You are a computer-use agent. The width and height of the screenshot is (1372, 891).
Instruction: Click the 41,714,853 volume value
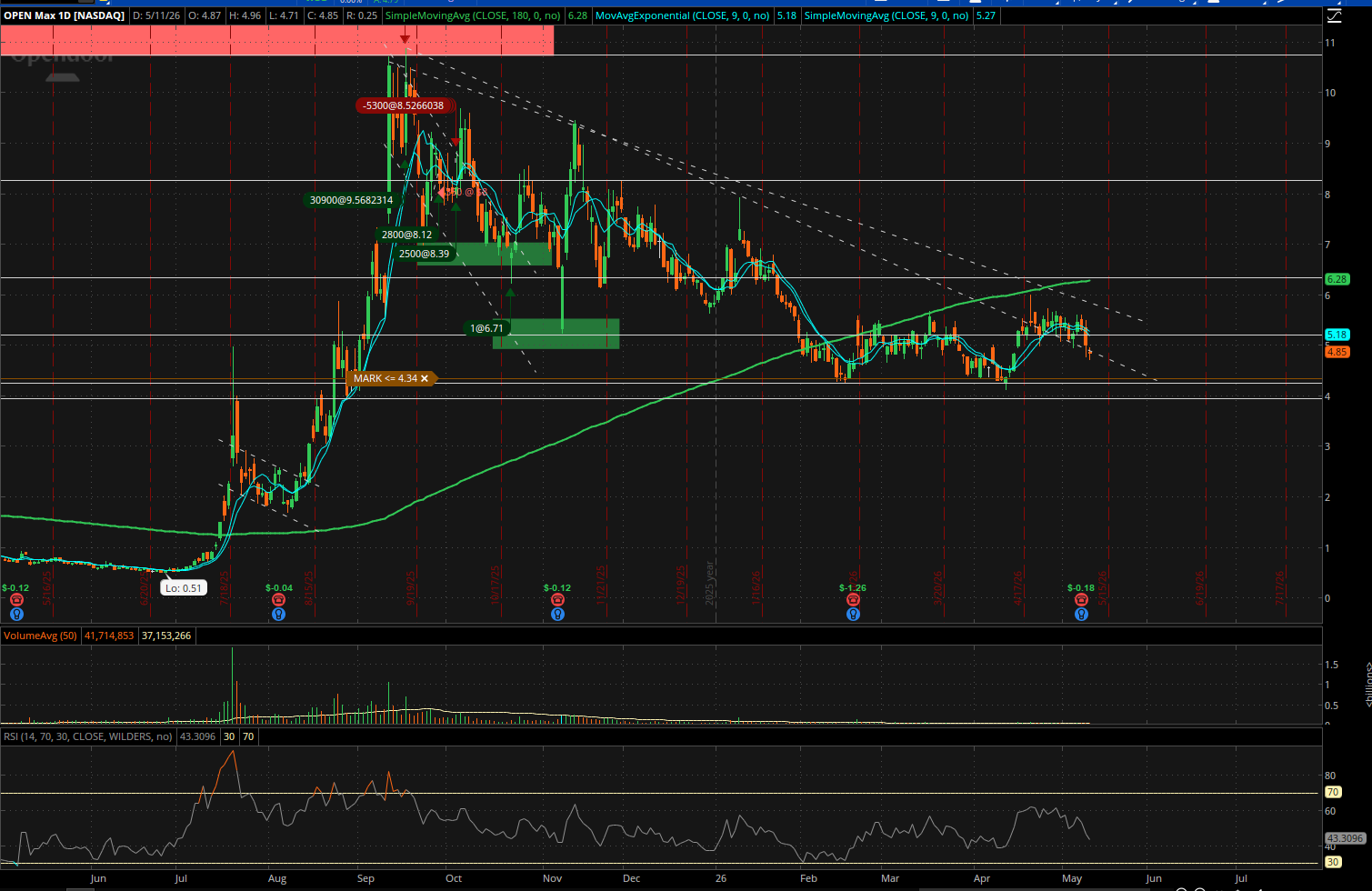pyautogui.click(x=109, y=636)
